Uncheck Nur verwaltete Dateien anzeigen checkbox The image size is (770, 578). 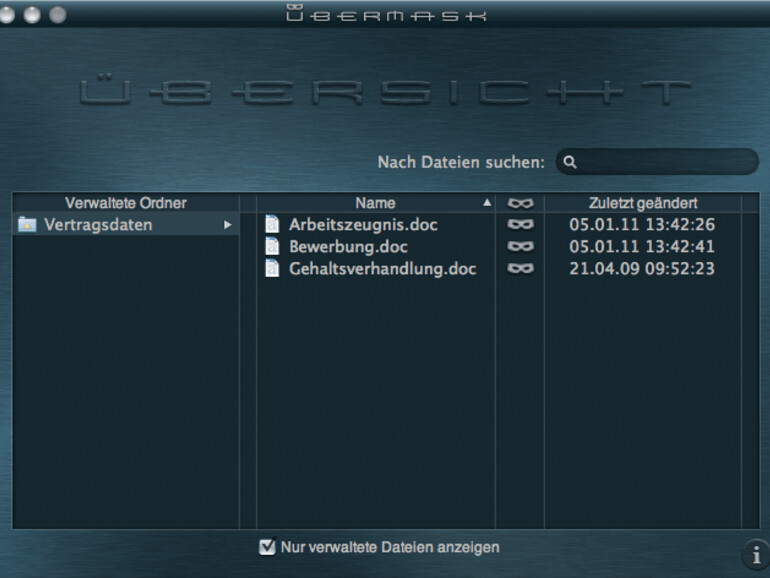tap(267, 547)
